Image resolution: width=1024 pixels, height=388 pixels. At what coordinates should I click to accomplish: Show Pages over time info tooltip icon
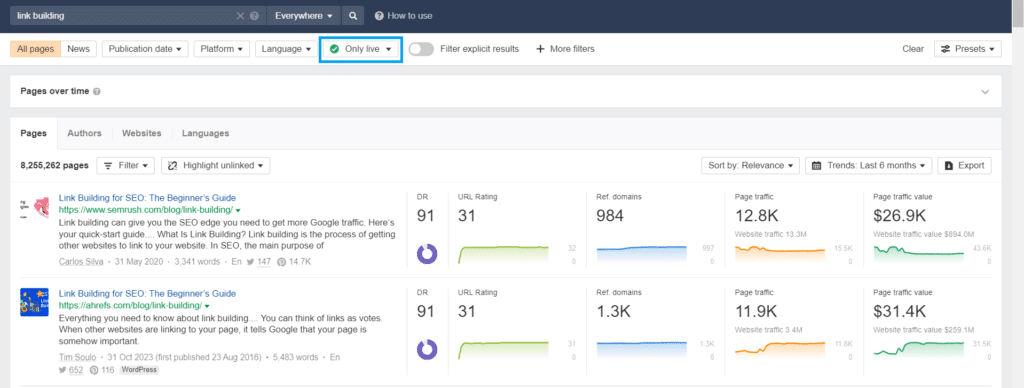[97, 91]
